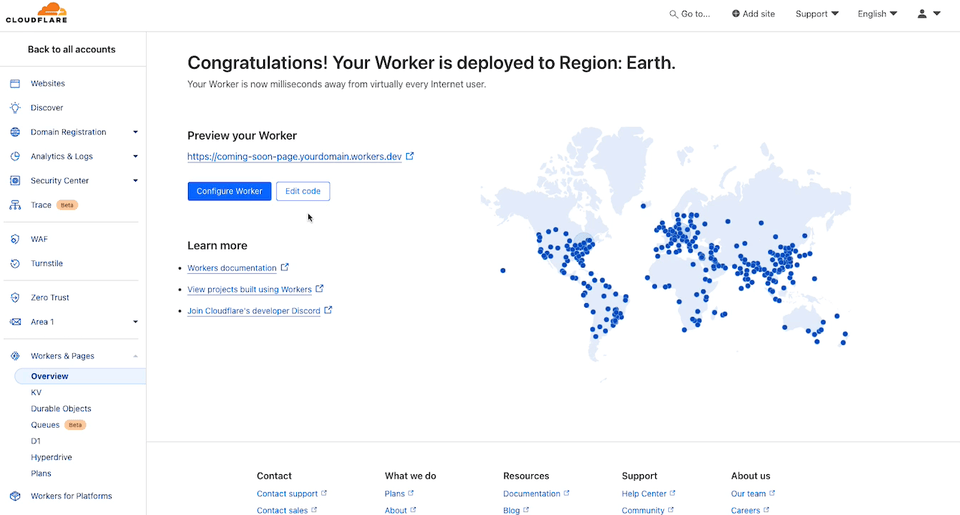
Task: Expand the Security Center submenu arrow
Action: (x=135, y=181)
